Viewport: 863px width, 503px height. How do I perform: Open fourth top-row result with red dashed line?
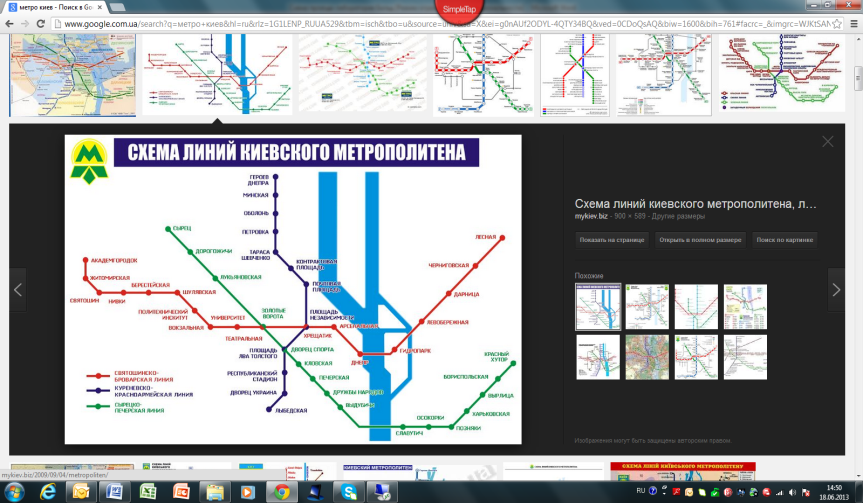click(x=483, y=75)
